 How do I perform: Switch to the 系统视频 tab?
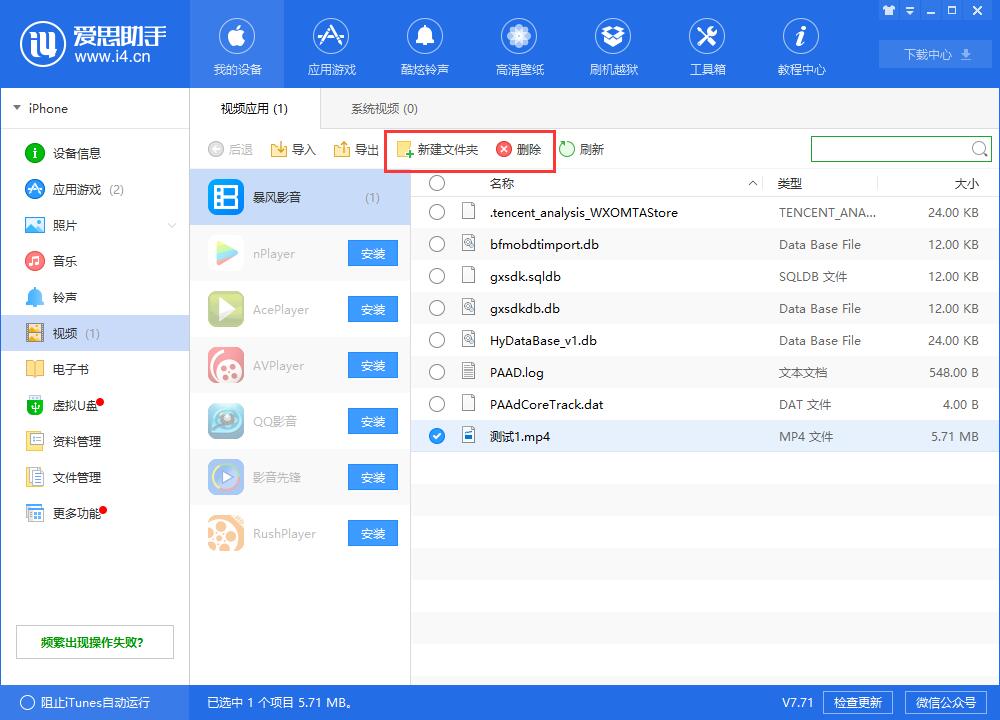coord(383,108)
